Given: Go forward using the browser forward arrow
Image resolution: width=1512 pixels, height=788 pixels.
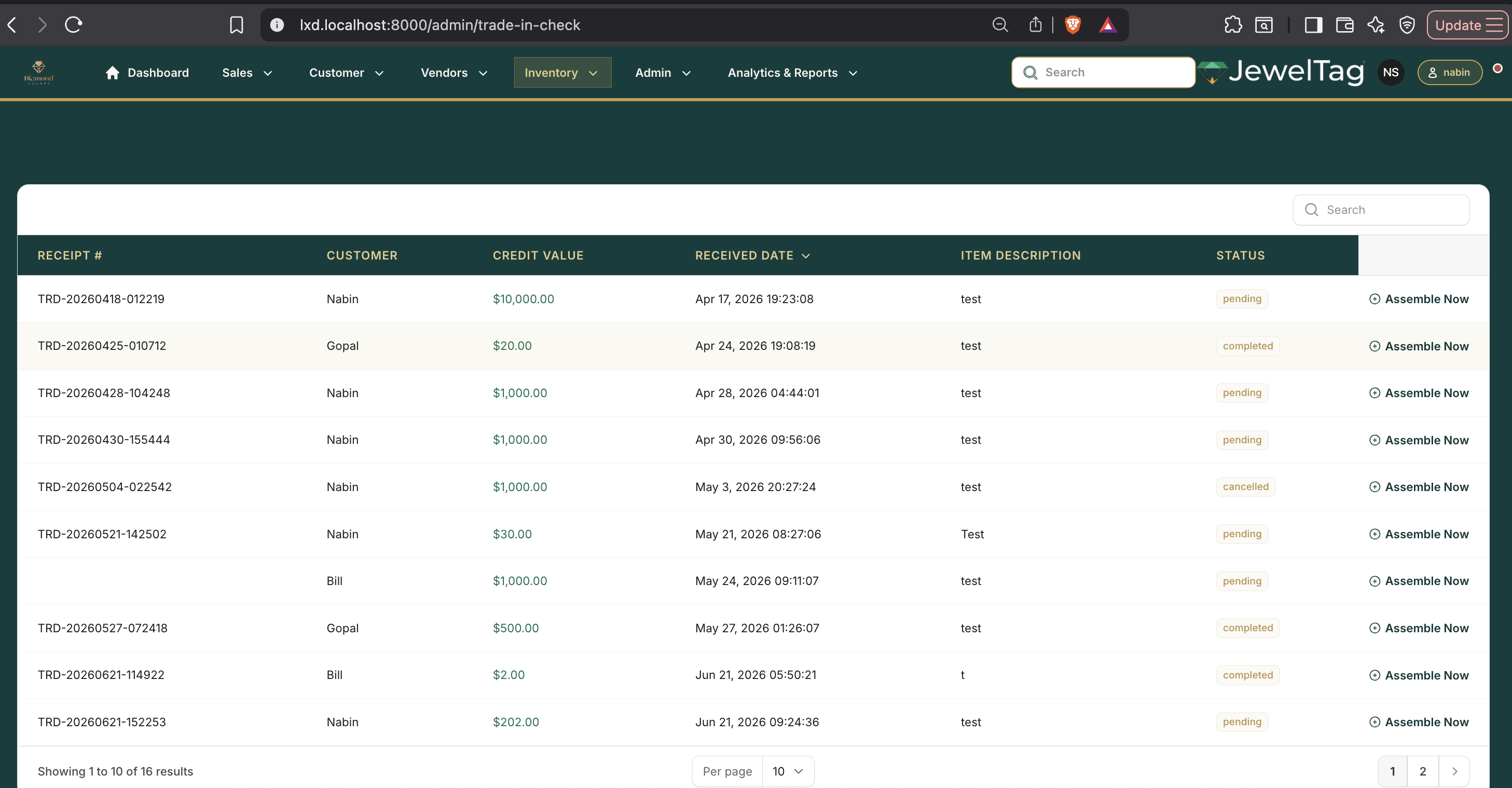Looking at the screenshot, I should tap(42, 25).
